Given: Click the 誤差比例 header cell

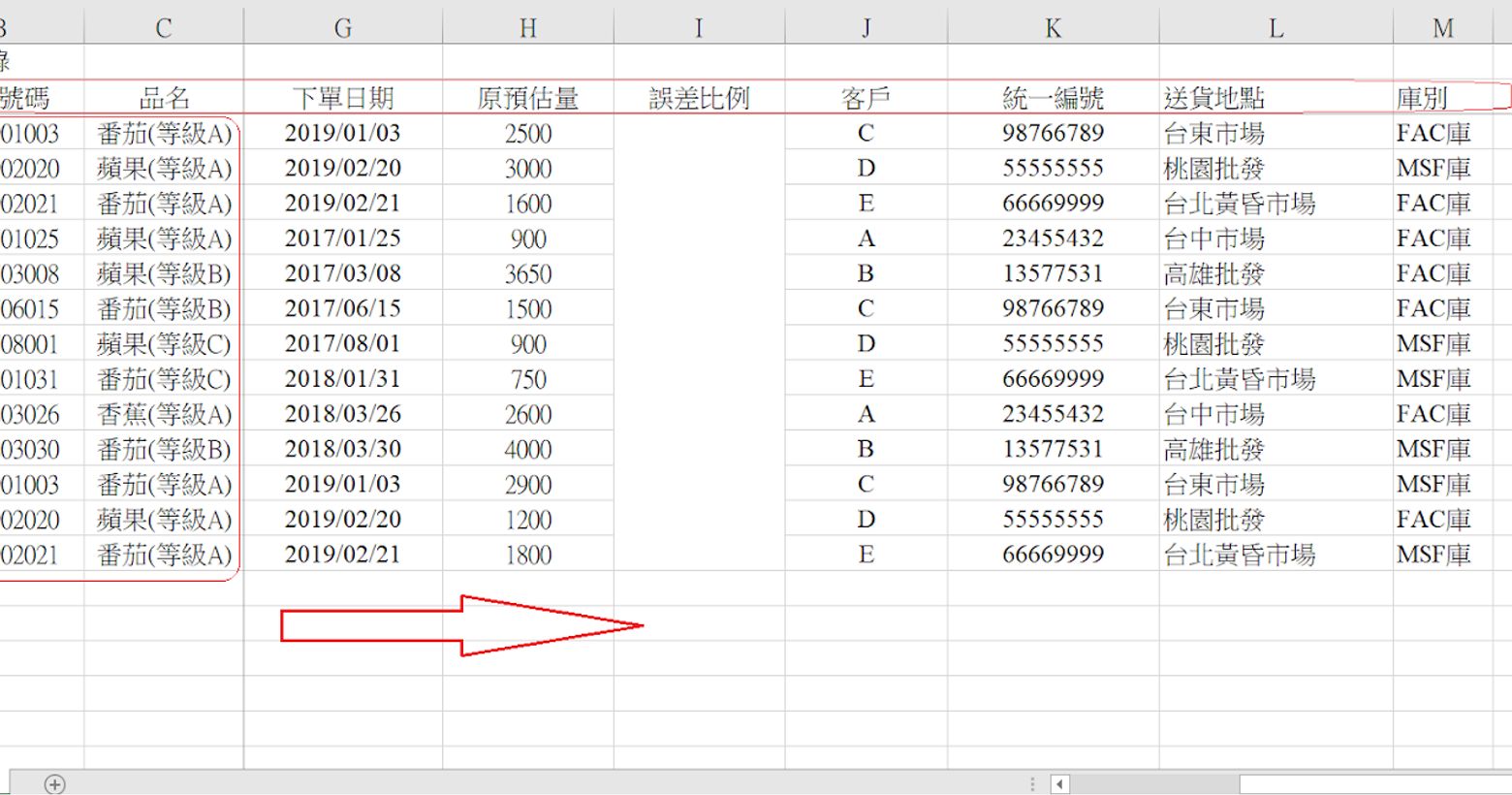Looking at the screenshot, I should [699, 98].
